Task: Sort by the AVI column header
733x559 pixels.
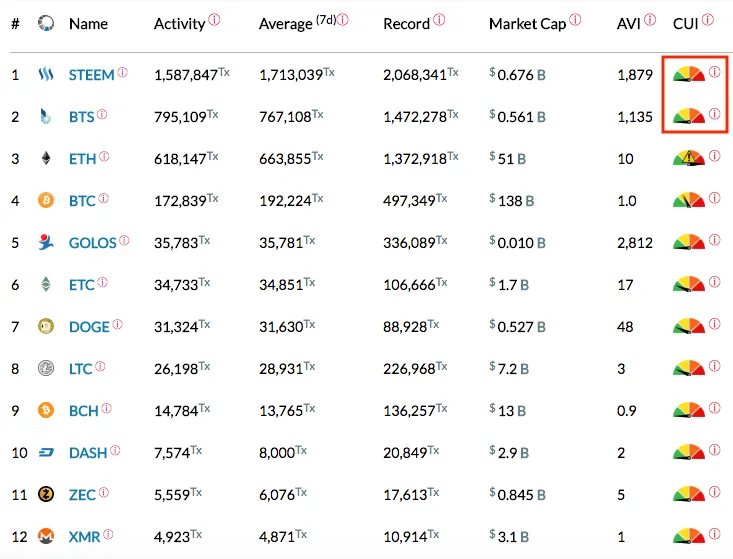Action: (x=628, y=23)
